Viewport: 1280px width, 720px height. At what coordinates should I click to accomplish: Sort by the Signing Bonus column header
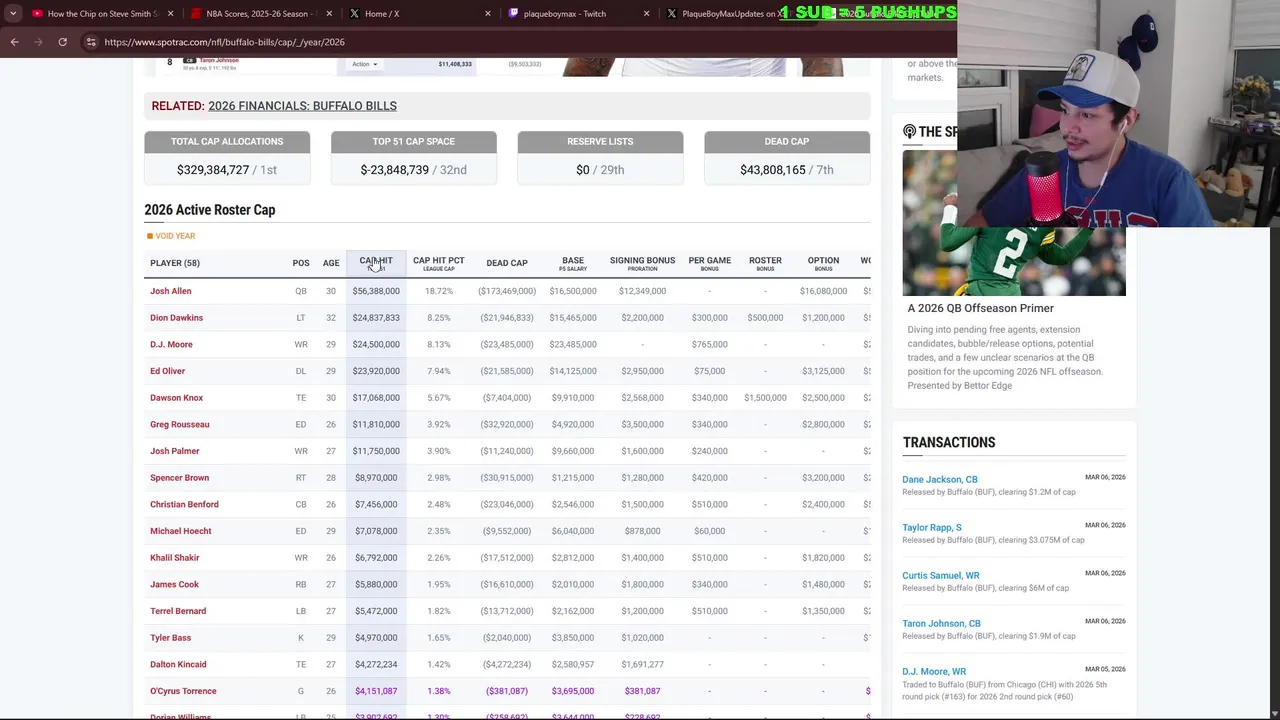click(642, 263)
